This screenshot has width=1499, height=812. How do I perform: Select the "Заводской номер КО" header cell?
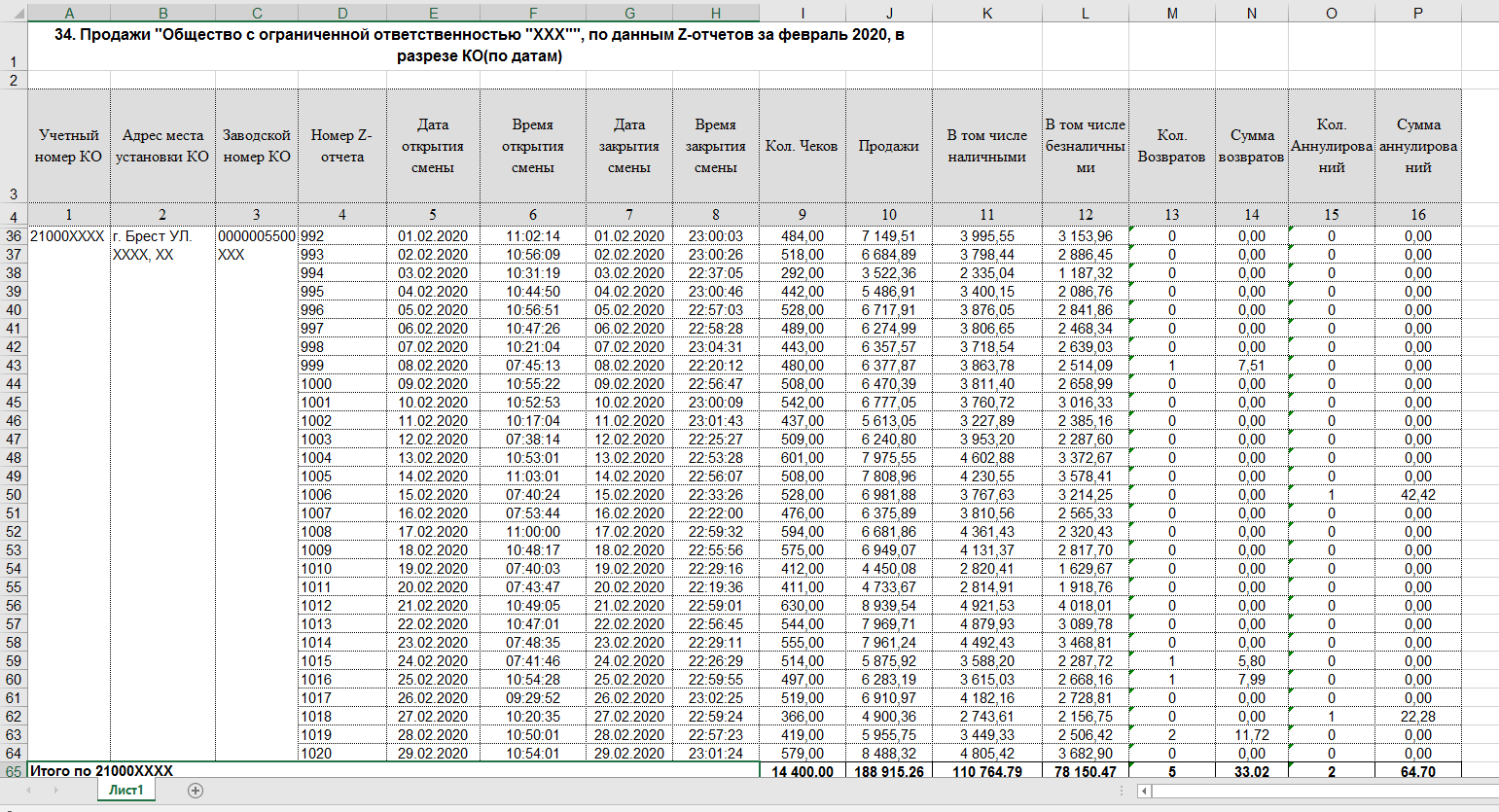tap(257, 146)
